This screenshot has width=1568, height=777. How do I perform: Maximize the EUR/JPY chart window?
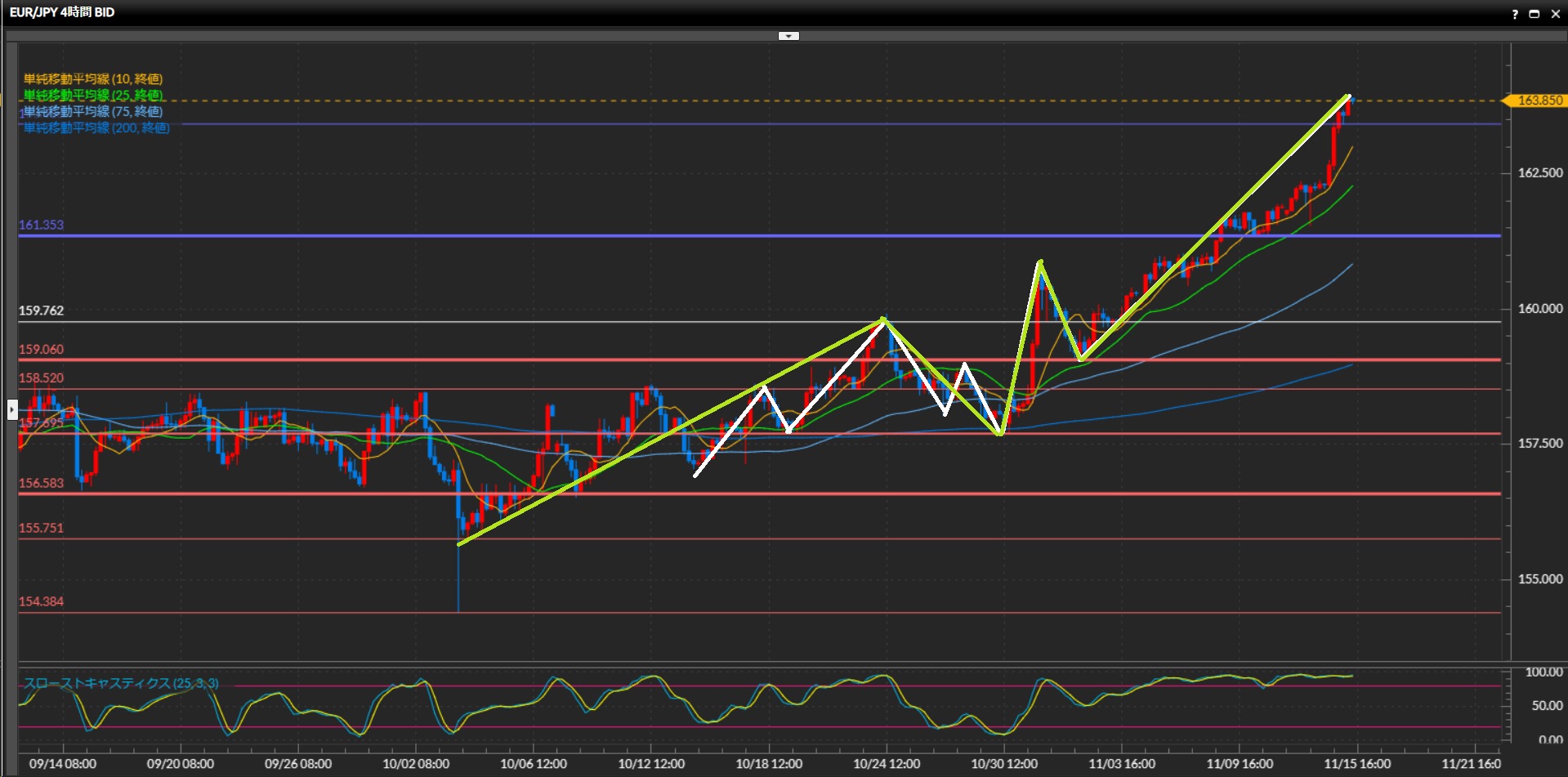pyautogui.click(x=1534, y=14)
